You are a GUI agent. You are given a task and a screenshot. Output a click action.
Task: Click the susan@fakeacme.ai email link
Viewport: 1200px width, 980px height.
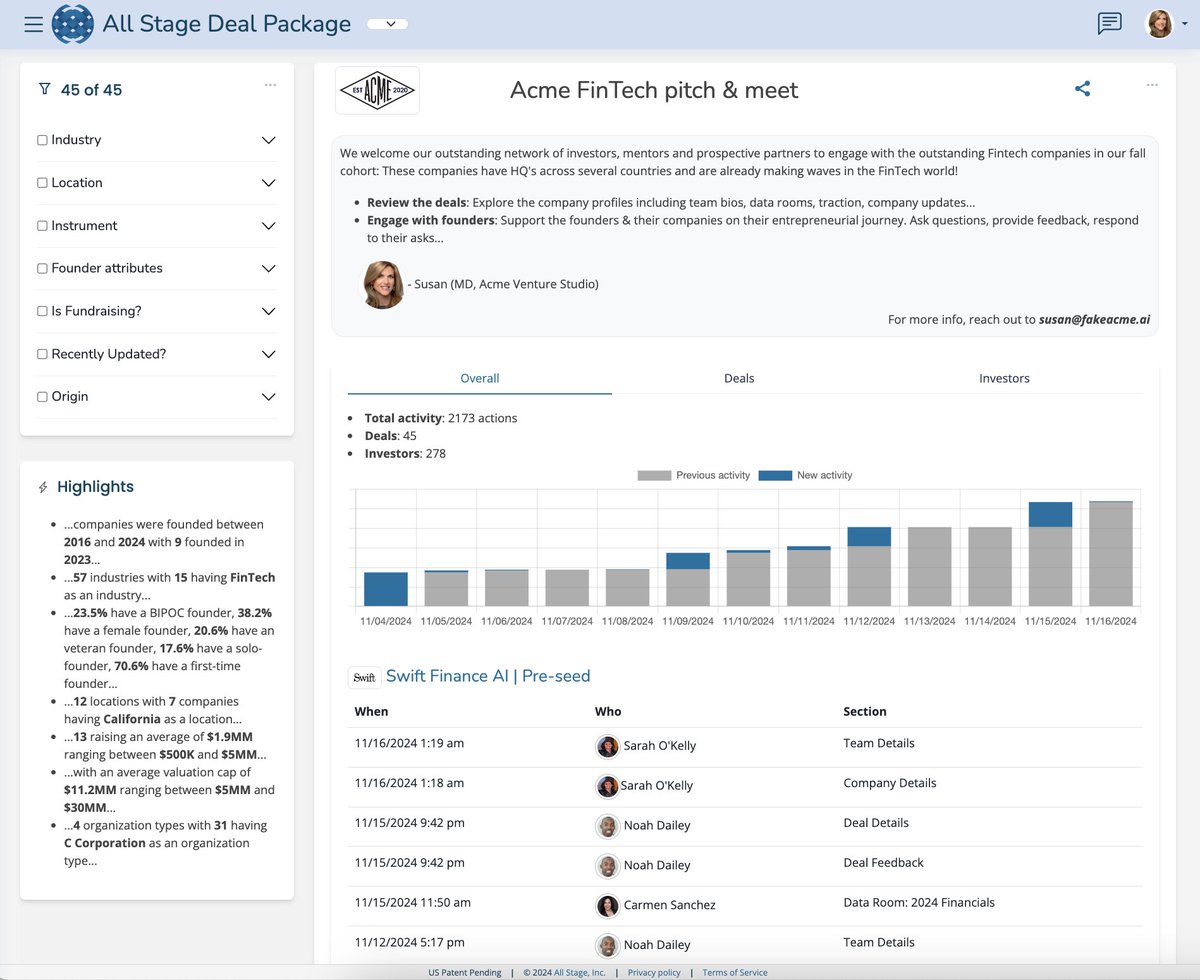1094,320
